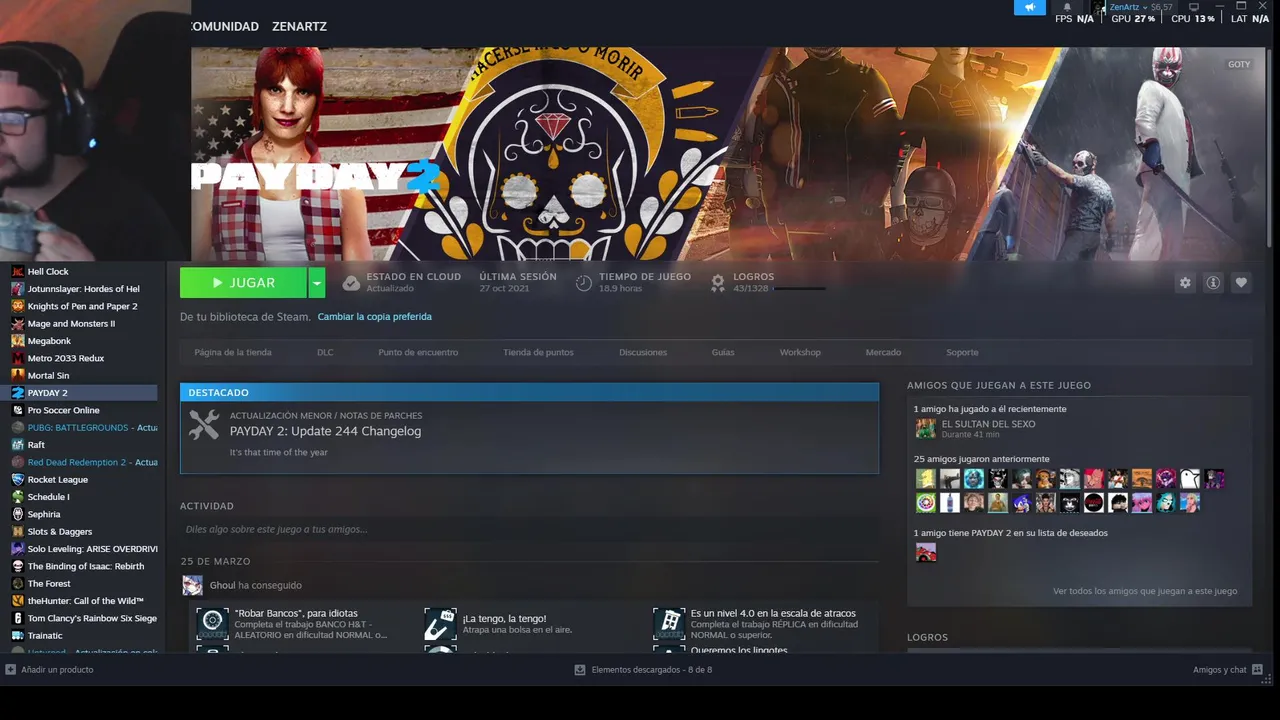Viewport: 1280px width, 720px height.
Task: Switch to Big Picture mode monitor icon
Action: 1193,7
